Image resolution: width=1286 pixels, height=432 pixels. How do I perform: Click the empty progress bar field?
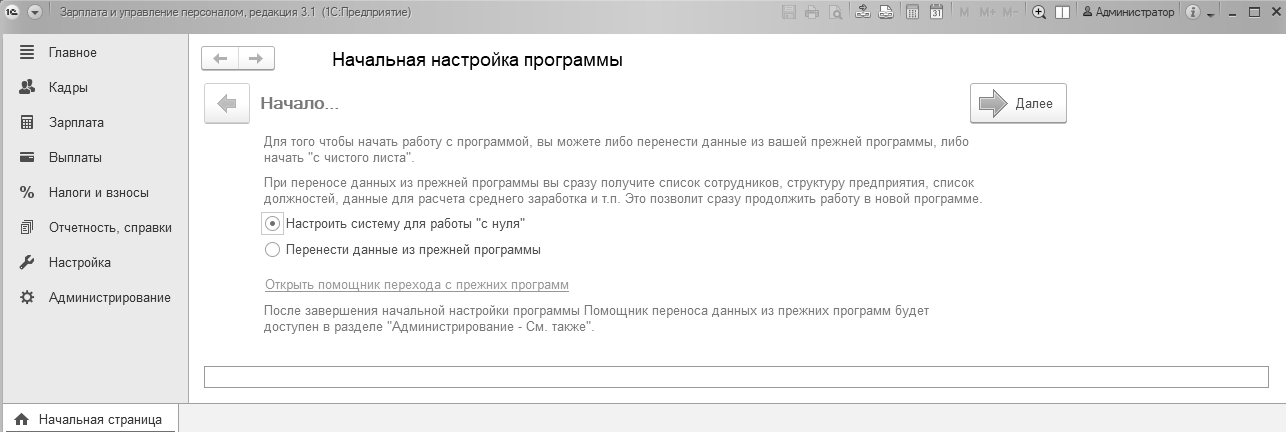click(736, 377)
